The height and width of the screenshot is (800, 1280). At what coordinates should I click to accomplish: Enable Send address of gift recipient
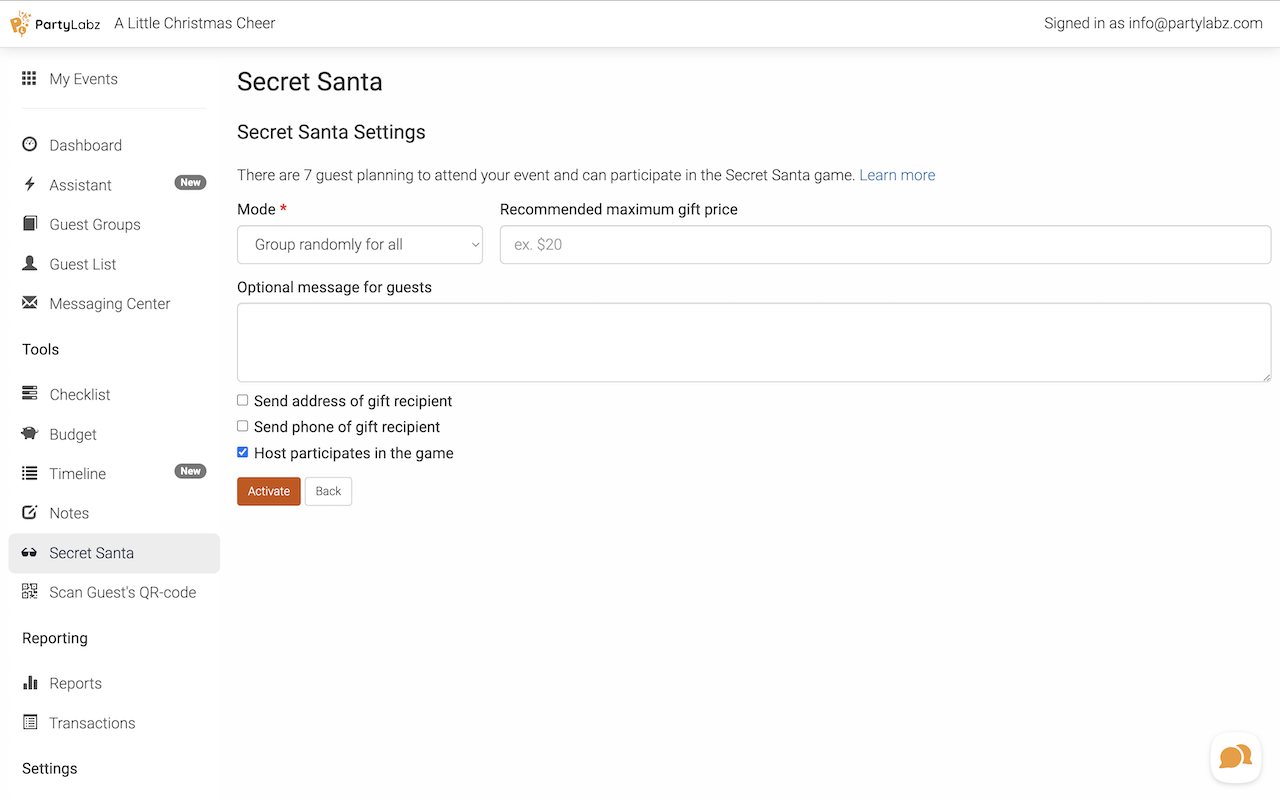(x=243, y=400)
